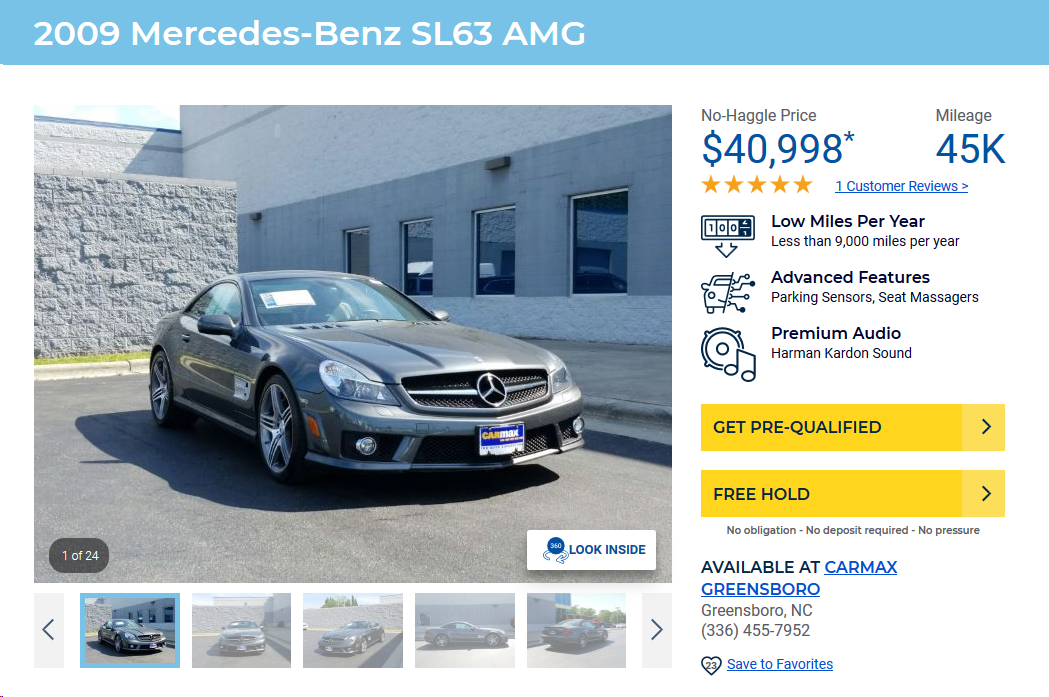This screenshot has height=697, width=1049.
Task: Click the Low Miles odometer icon
Action: coord(728,235)
